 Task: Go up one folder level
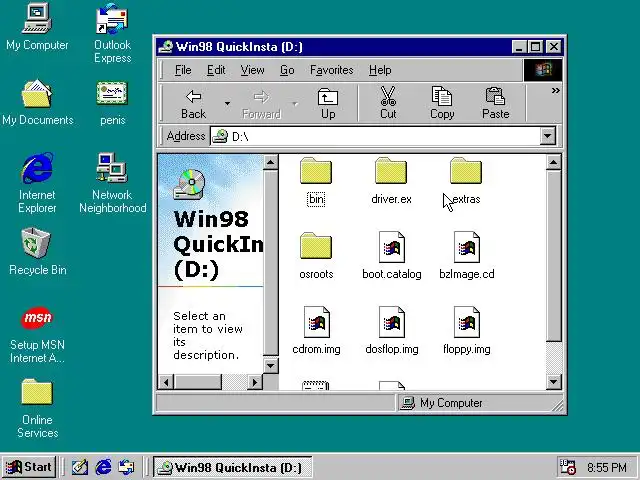coord(328,104)
